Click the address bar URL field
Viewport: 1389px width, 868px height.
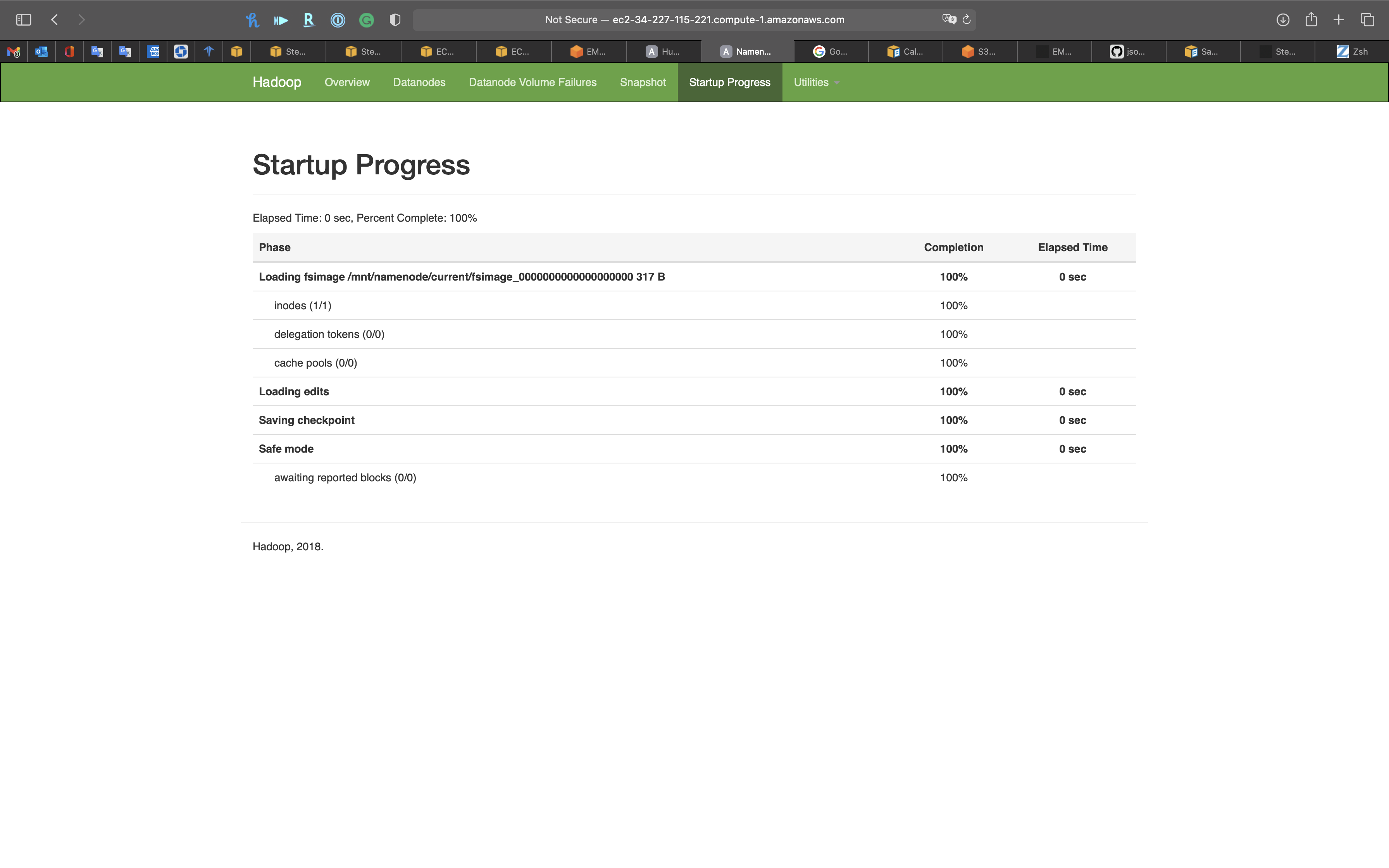694,19
